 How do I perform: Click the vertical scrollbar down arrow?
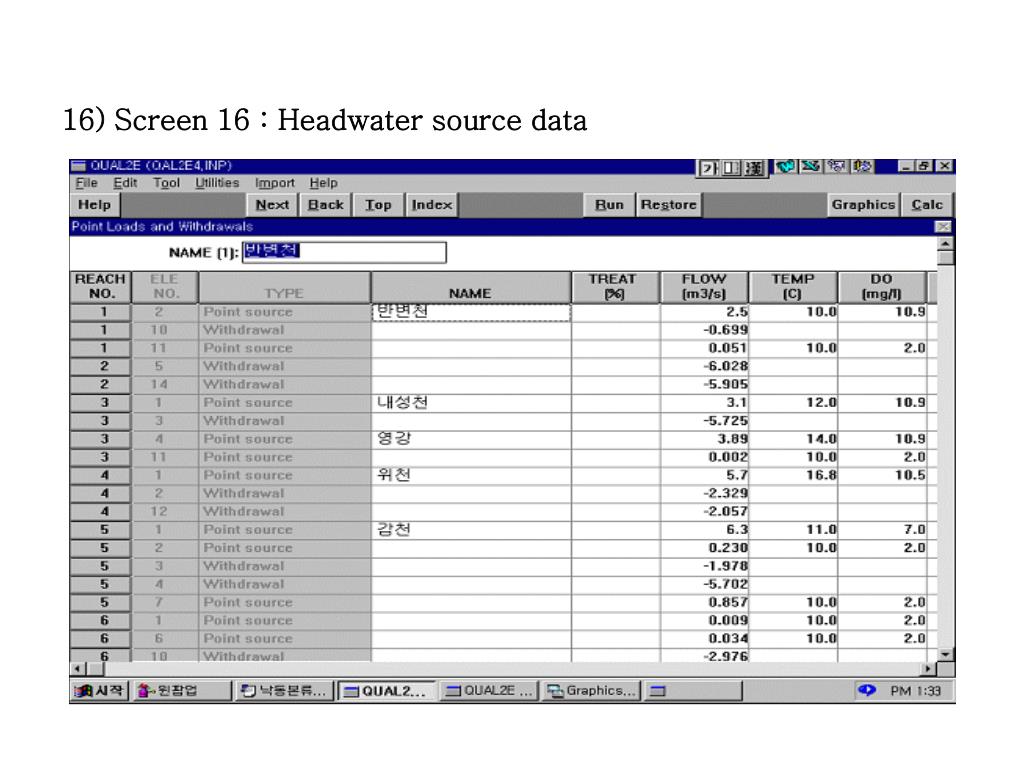(945, 654)
